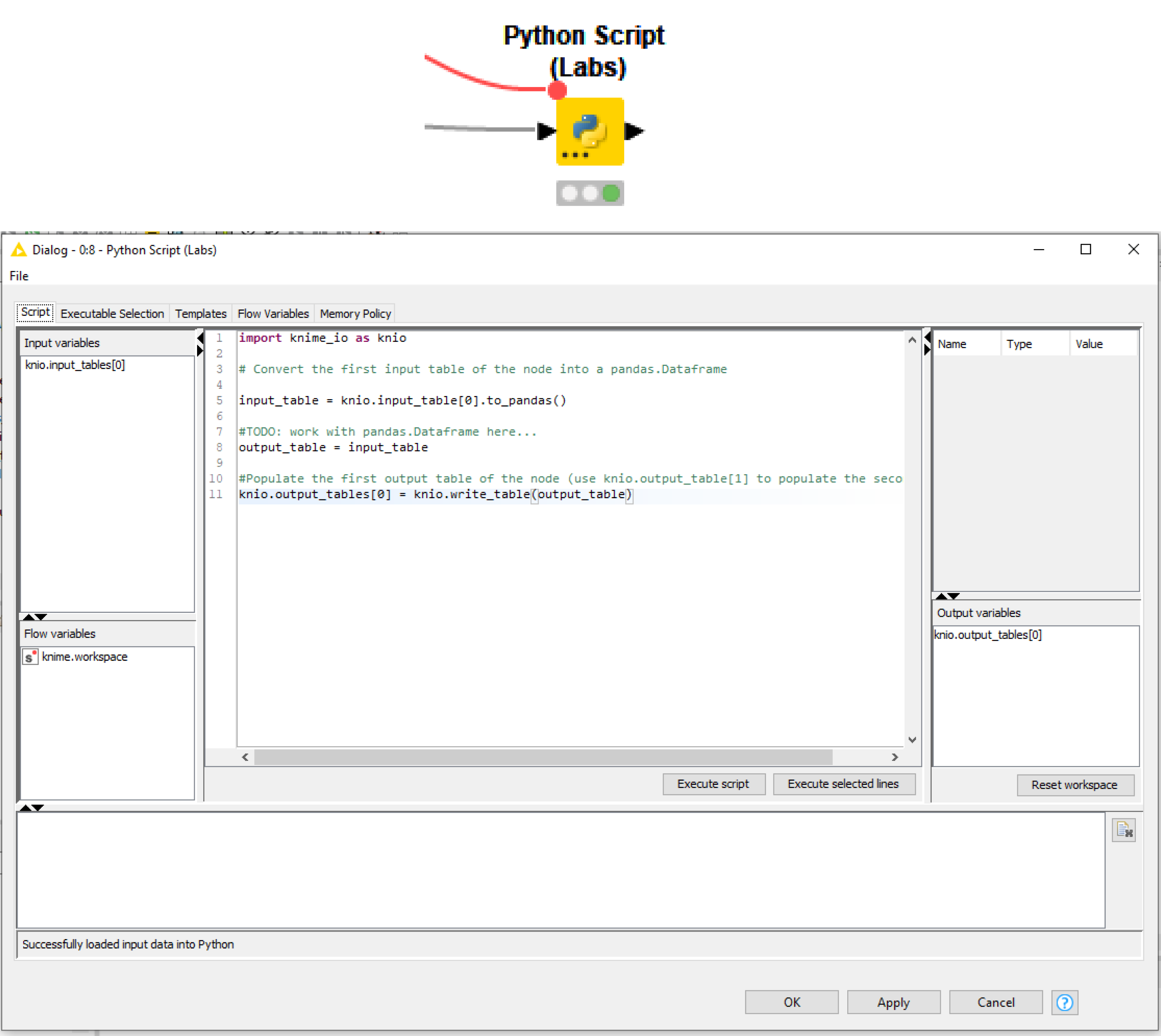Click the Reset workspace button
The width and height of the screenshot is (1161, 1036).
[x=1074, y=785]
